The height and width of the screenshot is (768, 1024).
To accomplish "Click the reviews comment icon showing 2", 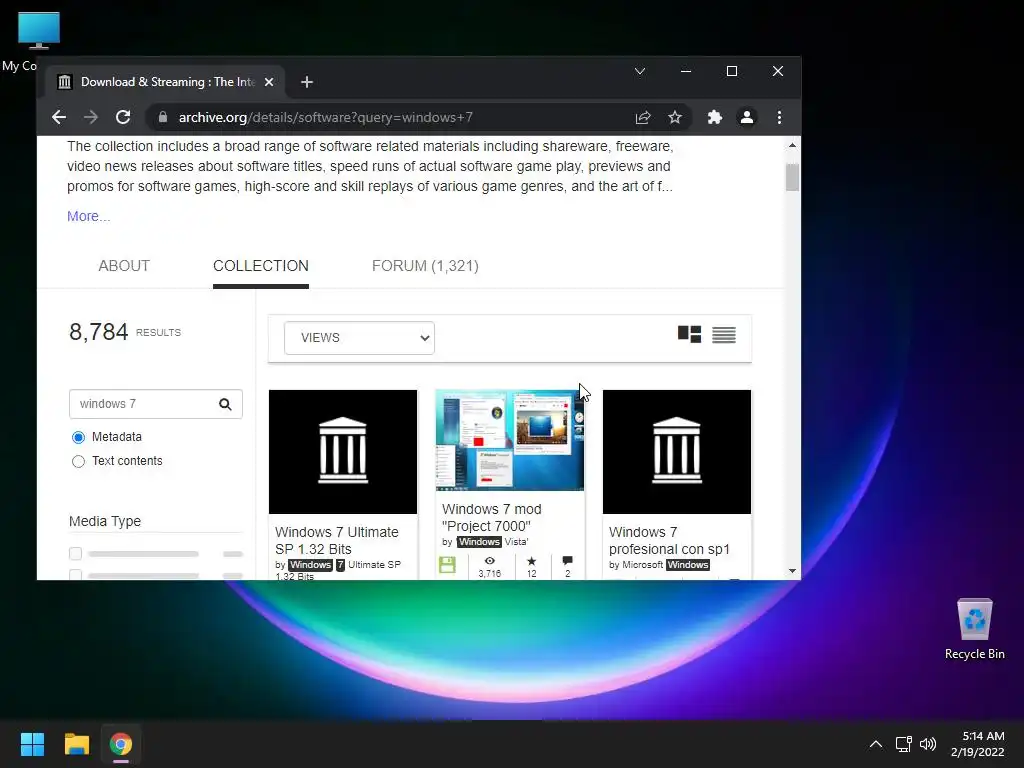I will click(568, 560).
